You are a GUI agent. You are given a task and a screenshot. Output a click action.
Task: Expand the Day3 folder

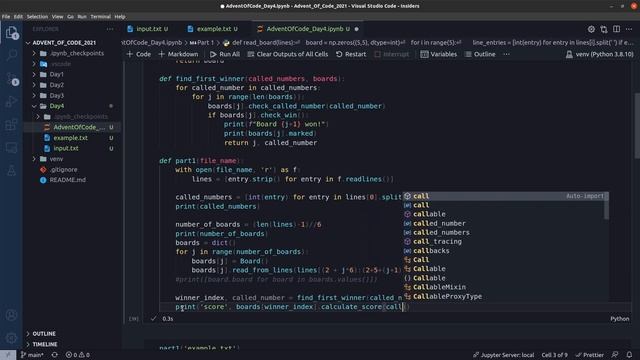click(56, 96)
